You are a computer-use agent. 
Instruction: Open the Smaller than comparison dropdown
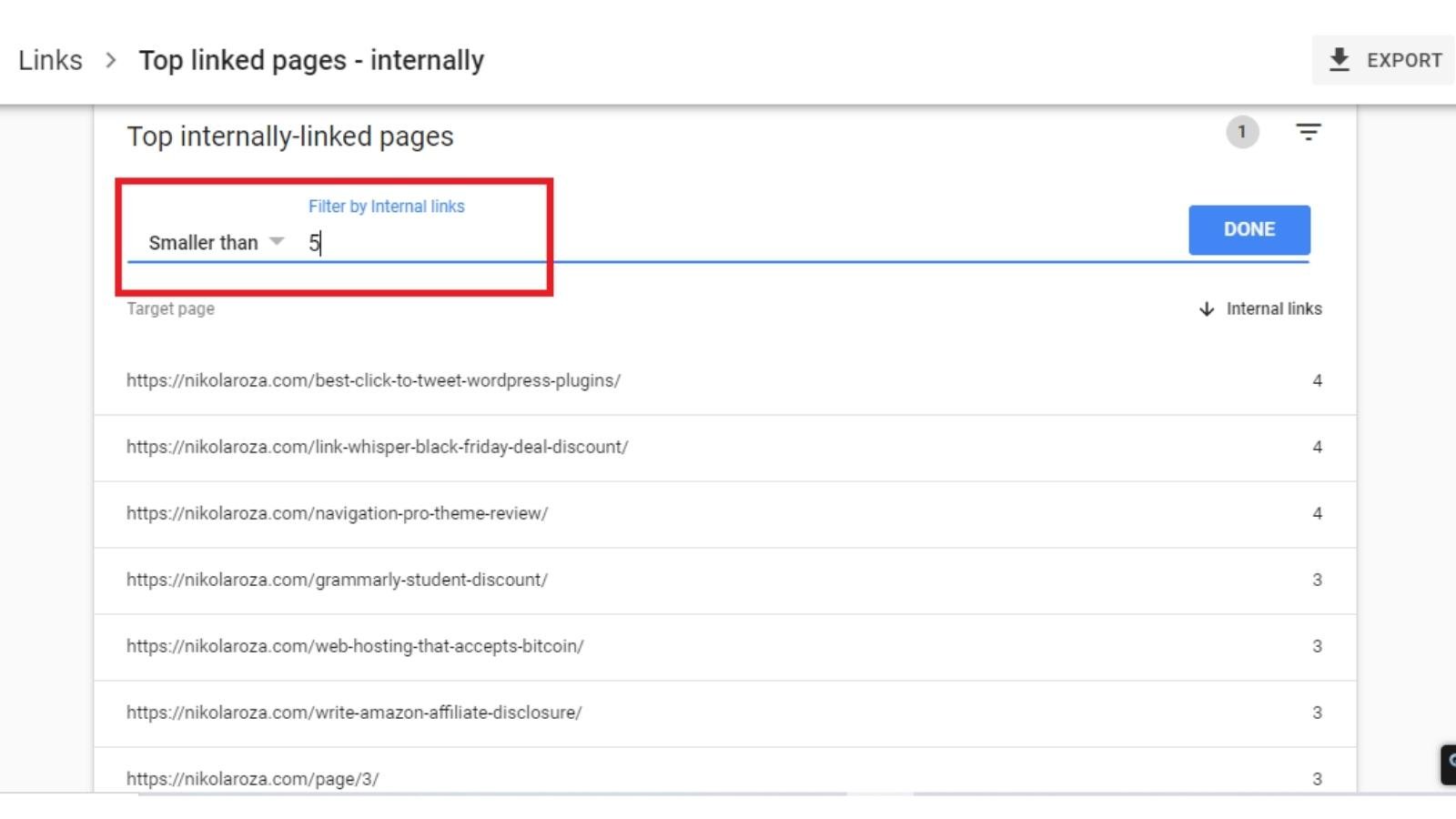[x=217, y=242]
